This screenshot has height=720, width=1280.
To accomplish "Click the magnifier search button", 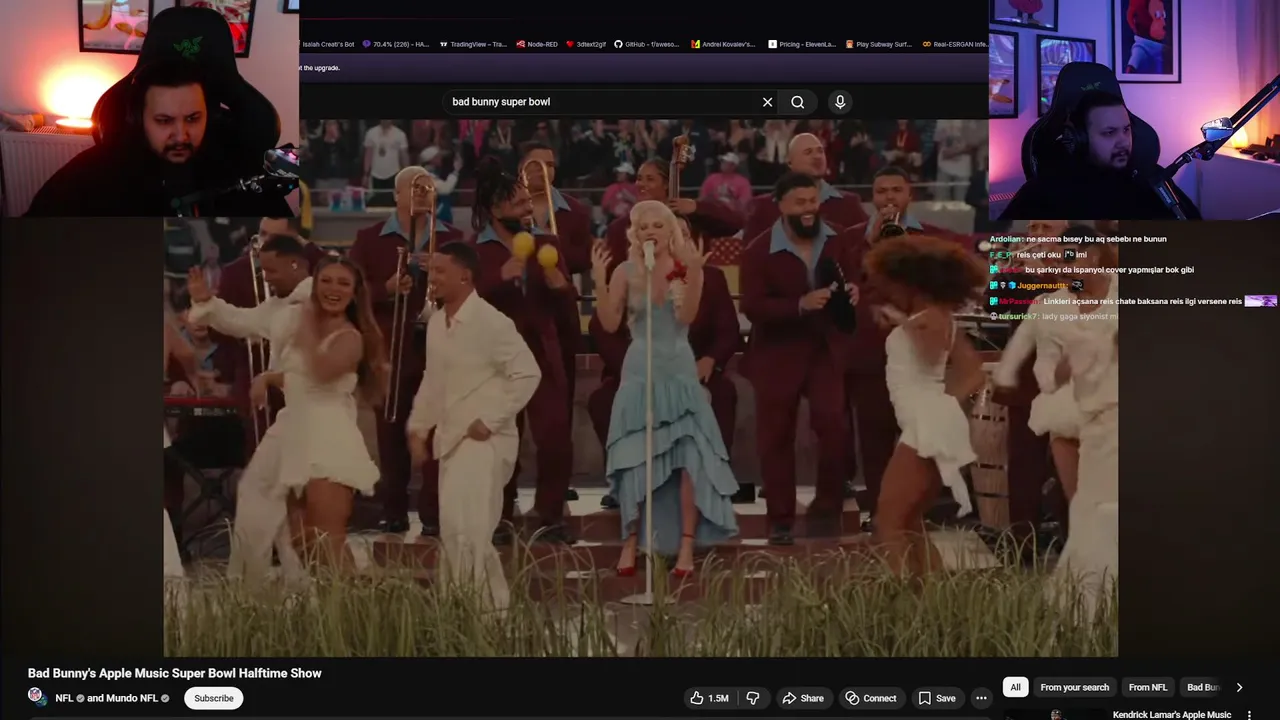I will [x=797, y=102].
